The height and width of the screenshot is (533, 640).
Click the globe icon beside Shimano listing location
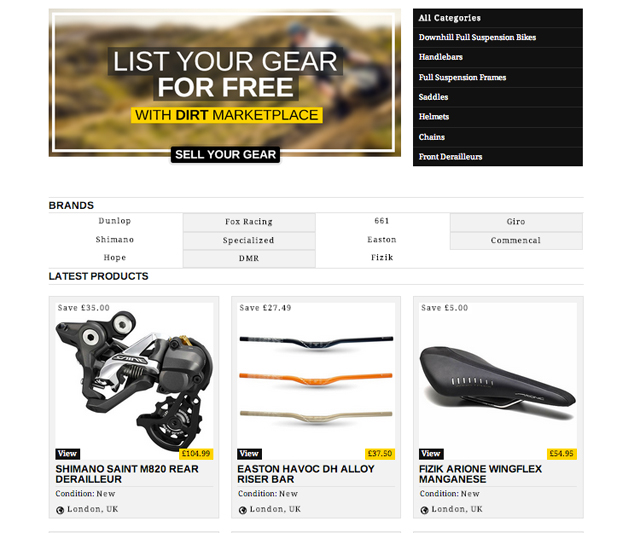(60, 510)
